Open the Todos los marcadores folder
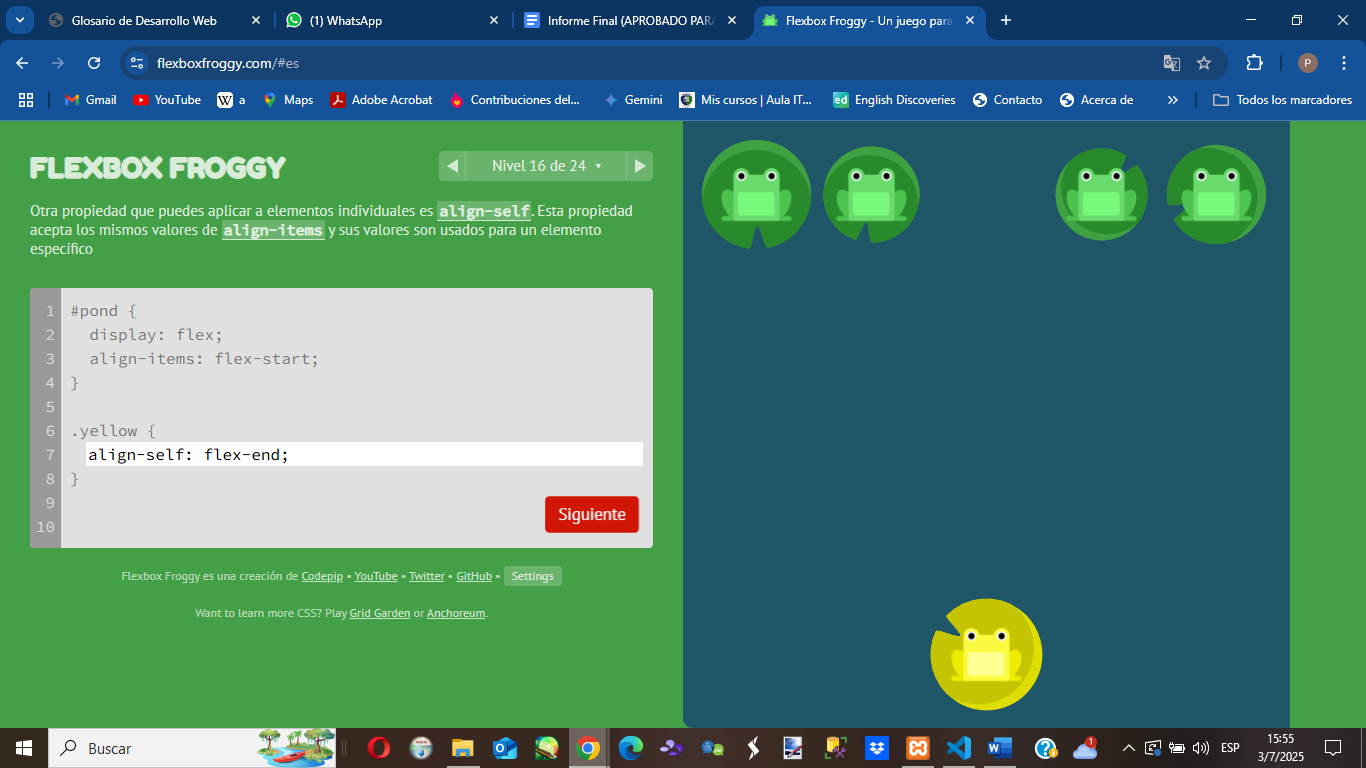This screenshot has height=768, width=1366. coord(1282,100)
